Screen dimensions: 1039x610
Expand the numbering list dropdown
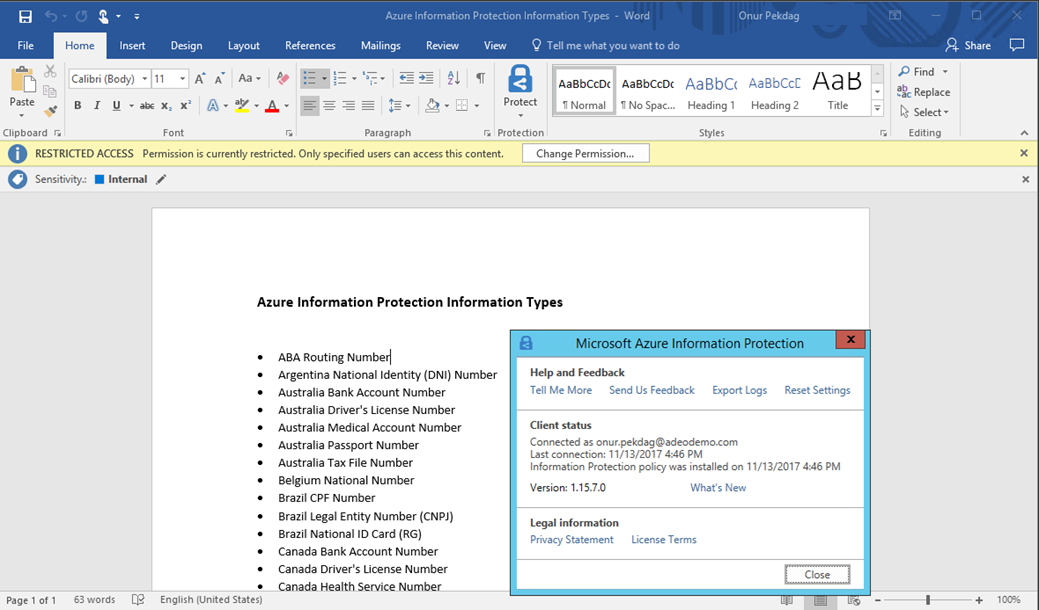pyautogui.click(x=355, y=79)
